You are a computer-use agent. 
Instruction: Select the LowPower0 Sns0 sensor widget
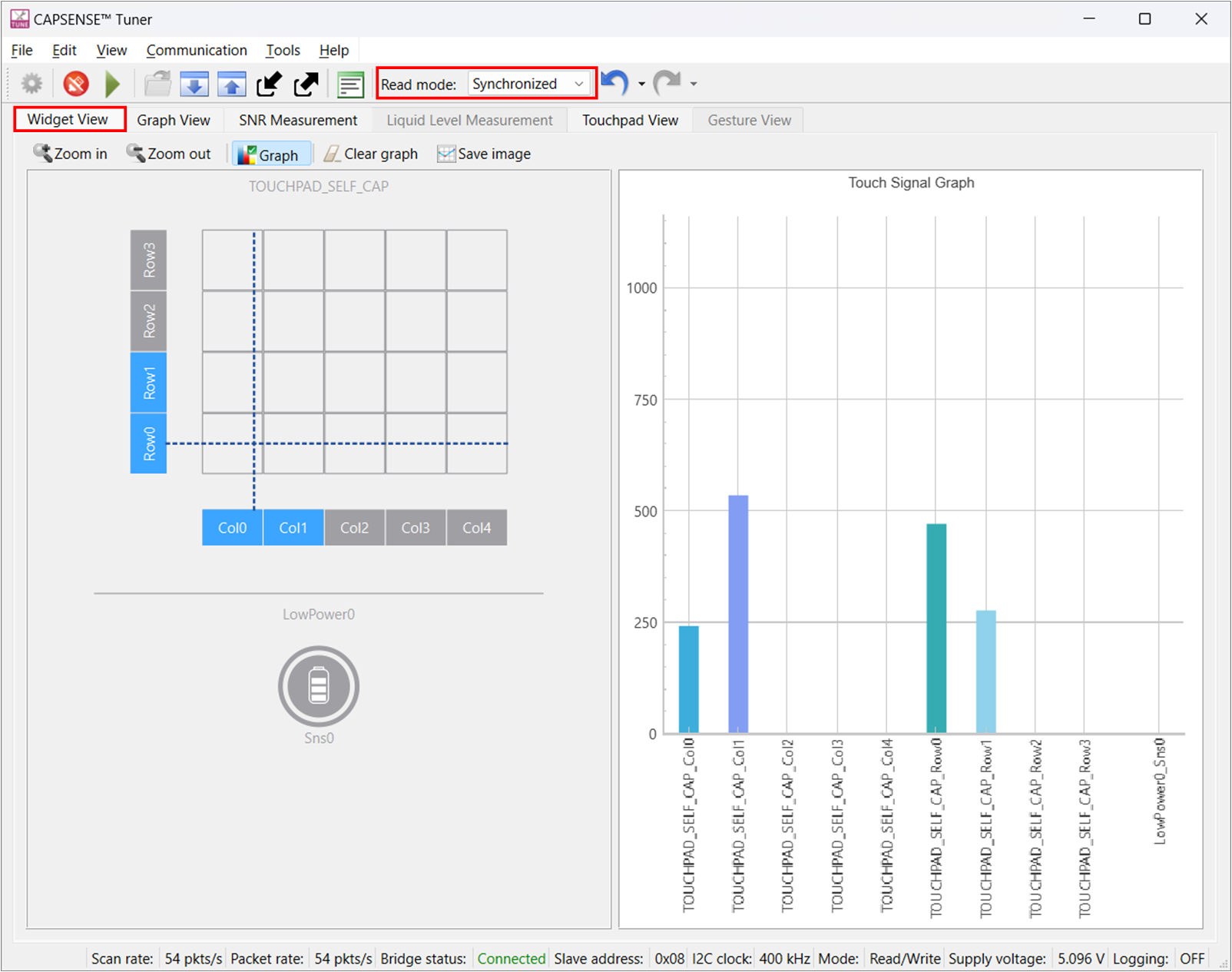[x=319, y=686]
